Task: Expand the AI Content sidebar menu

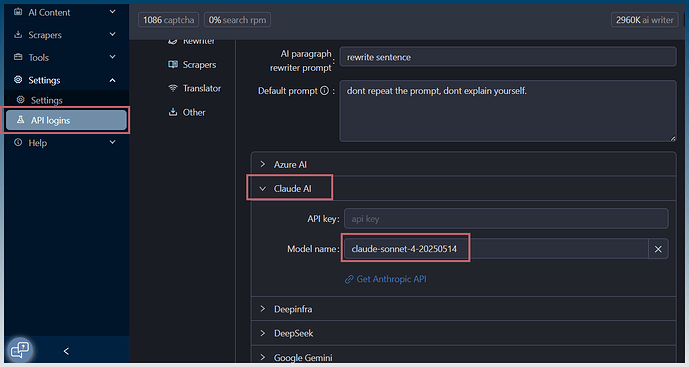Action: (x=66, y=12)
